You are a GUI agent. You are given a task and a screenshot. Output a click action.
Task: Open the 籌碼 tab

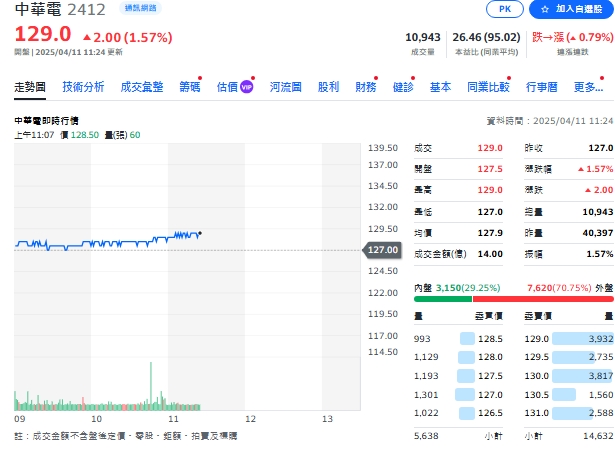190,87
